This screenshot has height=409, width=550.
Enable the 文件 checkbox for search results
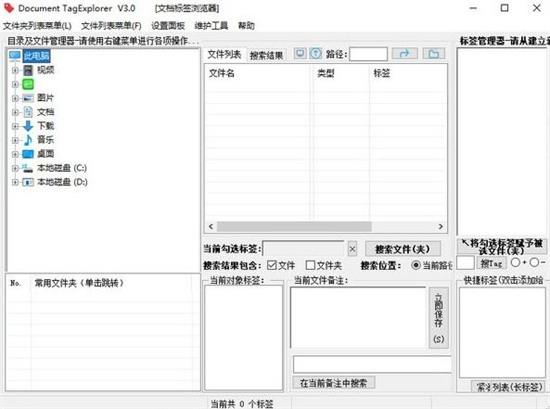pos(272,265)
